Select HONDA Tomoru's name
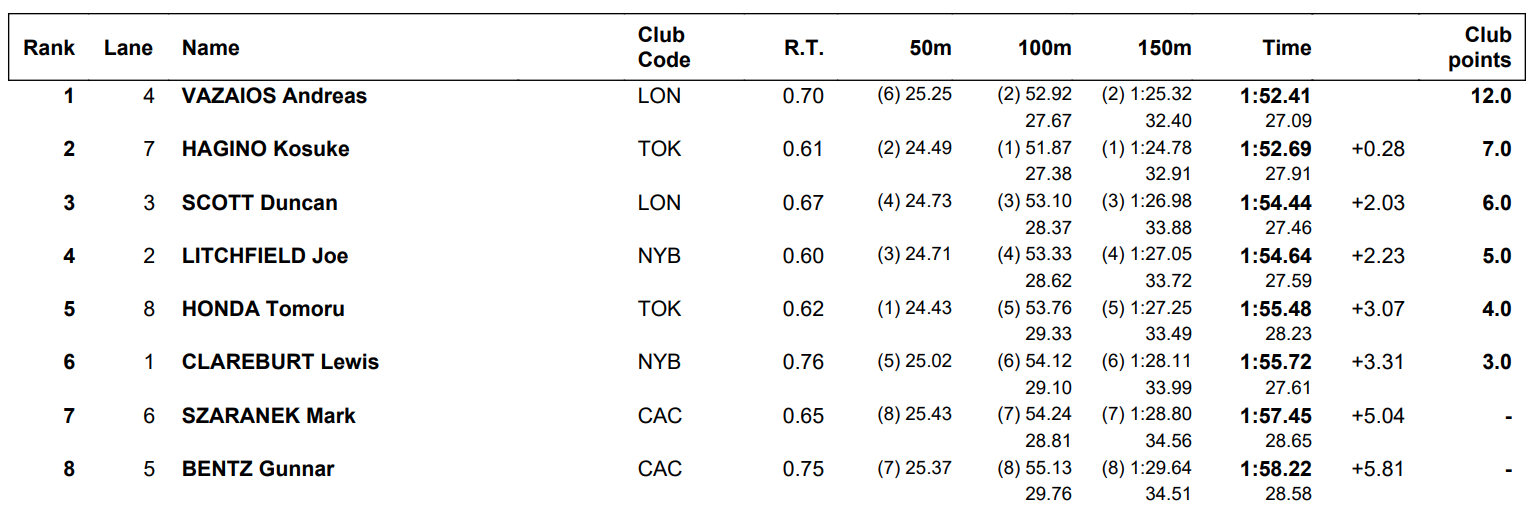This screenshot has height=514, width=1534. pos(263,309)
